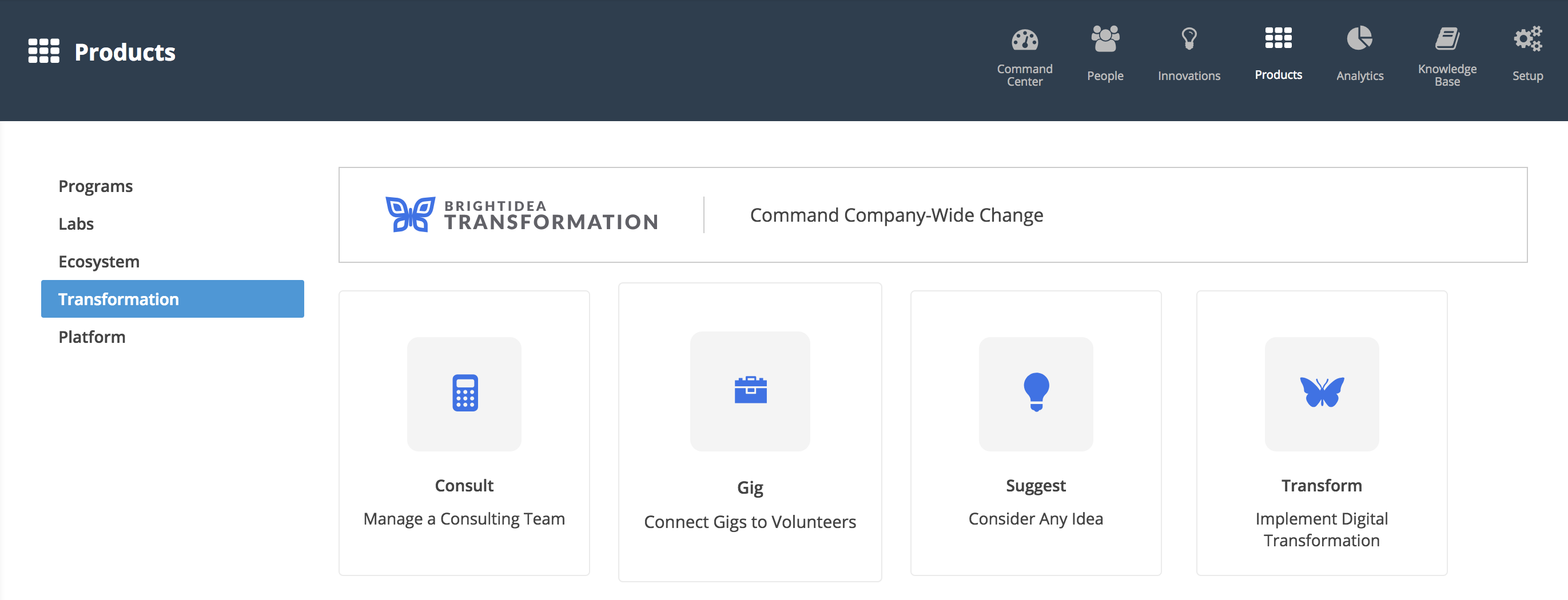The width and height of the screenshot is (1568, 600).
Task: Open Command Center gauge icon
Action: click(x=1024, y=39)
